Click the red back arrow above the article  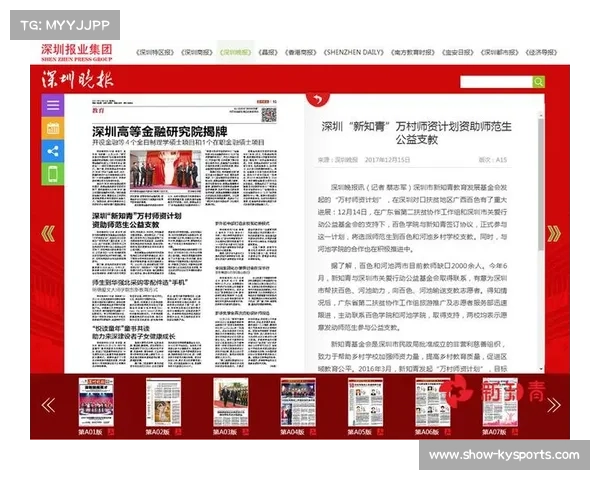[x=318, y=100]
